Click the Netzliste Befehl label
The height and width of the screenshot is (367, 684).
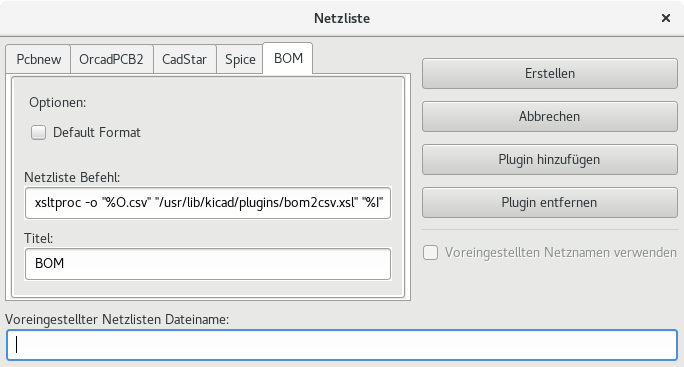click(x=72, y=177)
